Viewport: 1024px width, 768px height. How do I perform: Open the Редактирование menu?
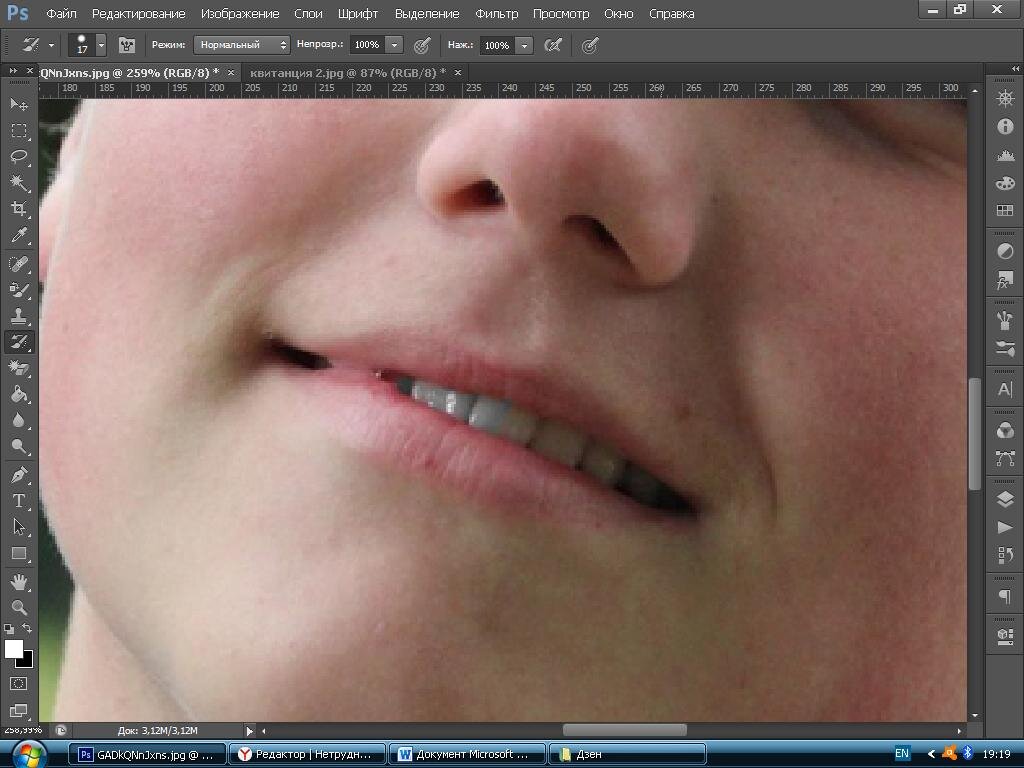point(138,13)
